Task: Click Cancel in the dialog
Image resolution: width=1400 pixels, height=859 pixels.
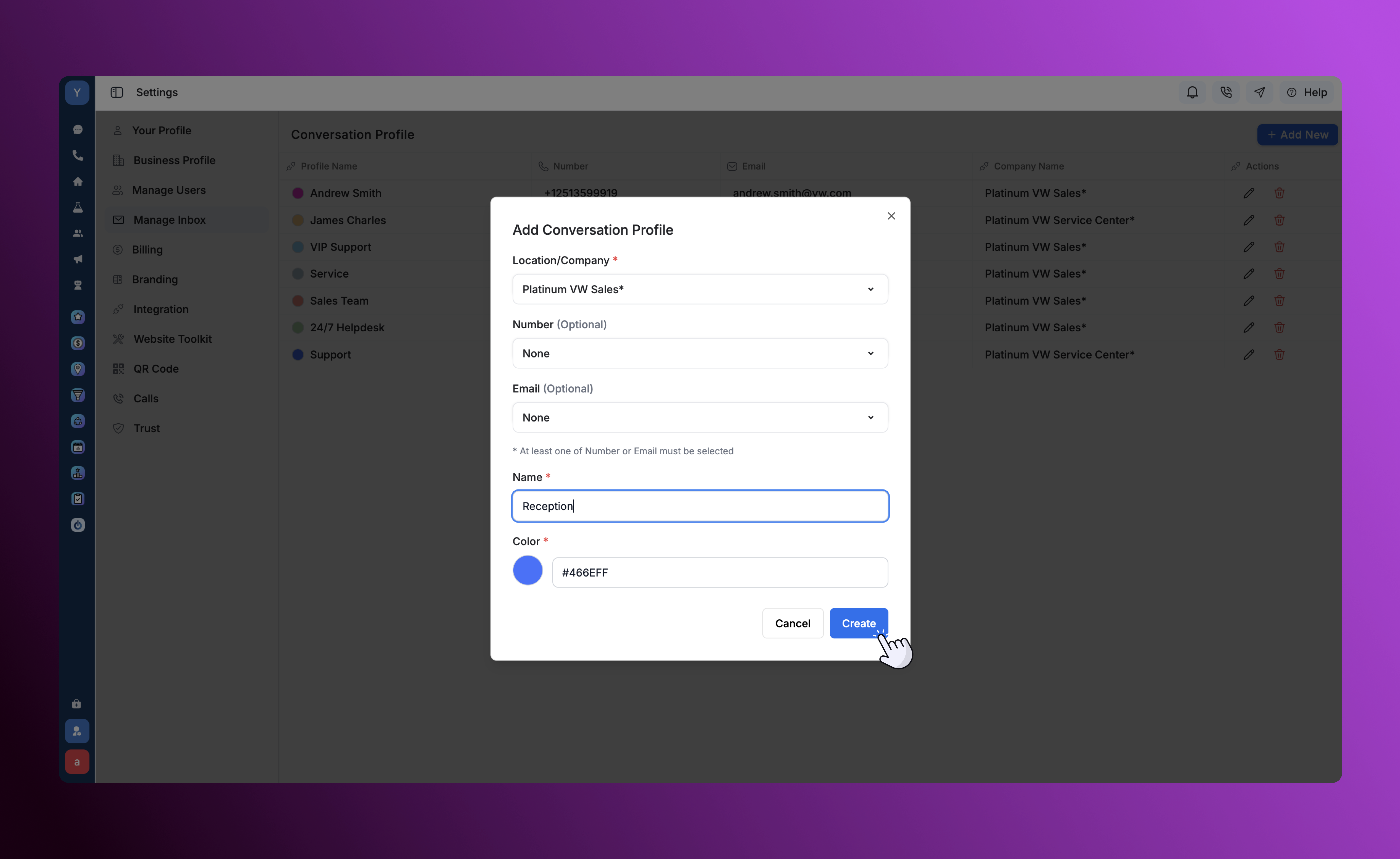Action: [x=792, y=623]
